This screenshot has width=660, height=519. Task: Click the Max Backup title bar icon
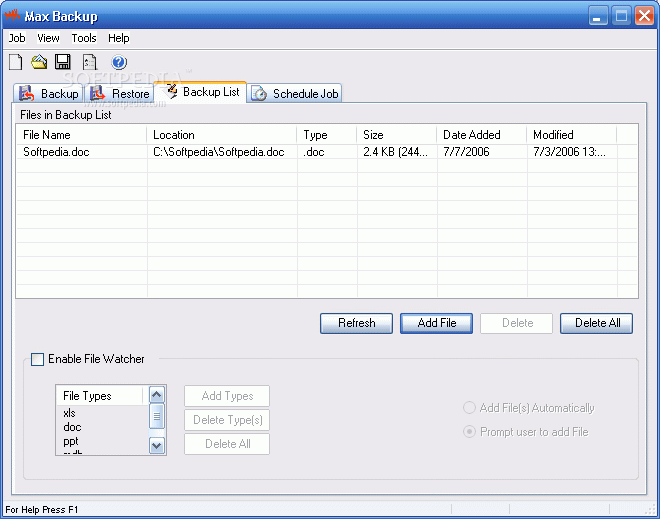click(x=12, y=16)
